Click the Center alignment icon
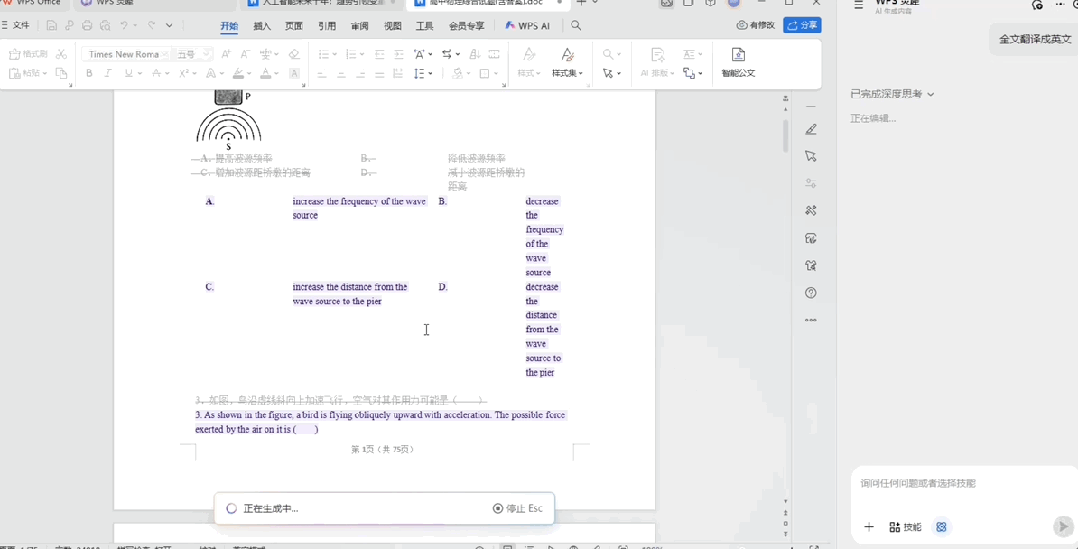 click(x=341, y=73)
